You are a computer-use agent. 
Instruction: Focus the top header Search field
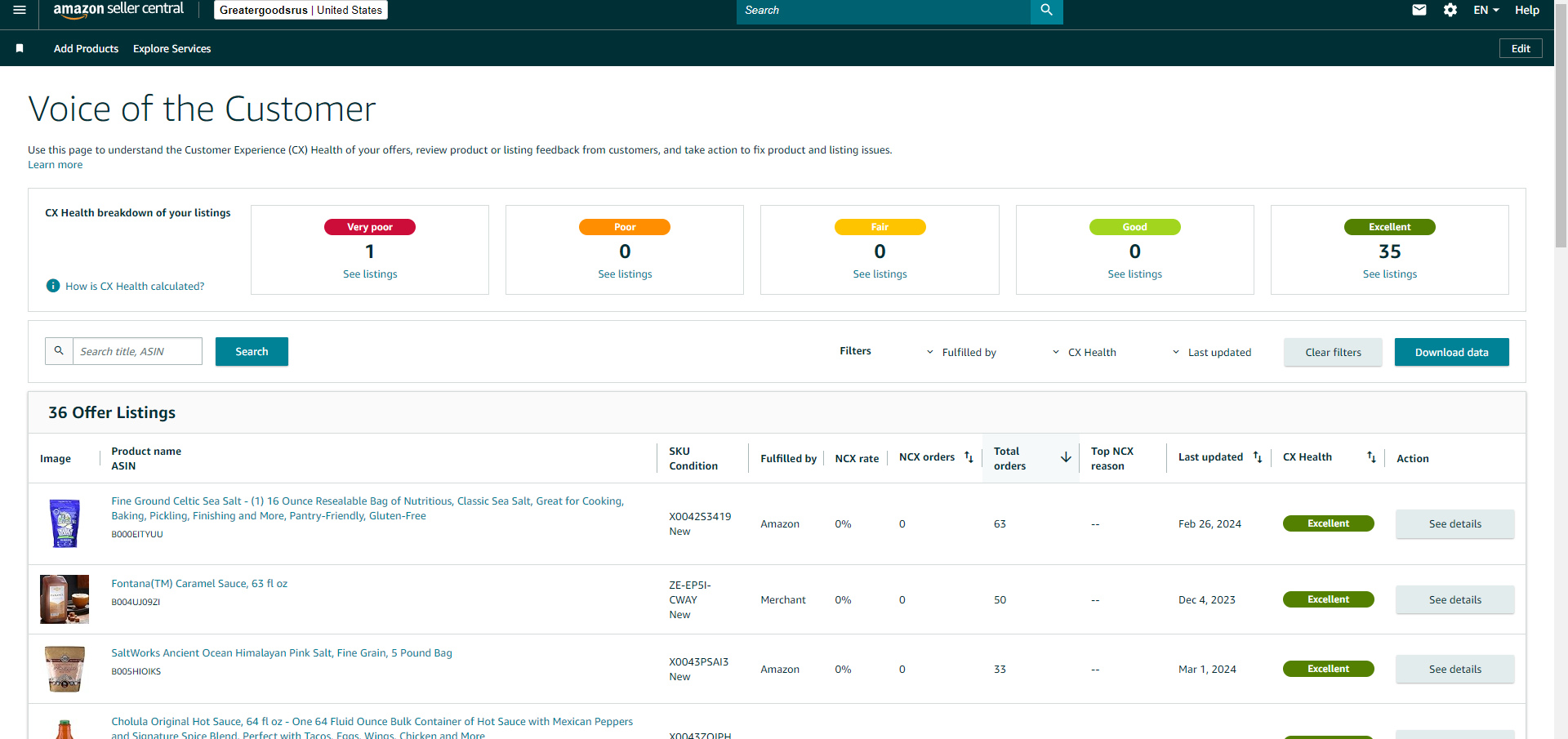(883, 11)
